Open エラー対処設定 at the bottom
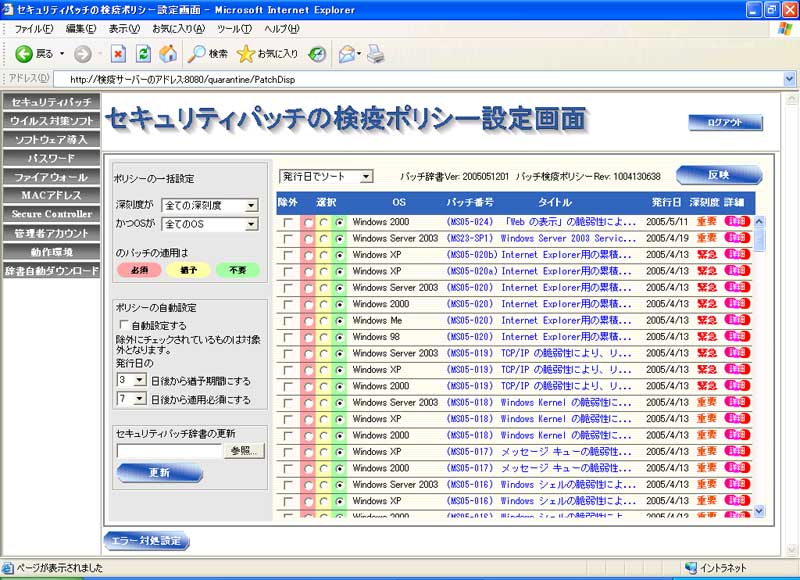 (x=146, y=541)
